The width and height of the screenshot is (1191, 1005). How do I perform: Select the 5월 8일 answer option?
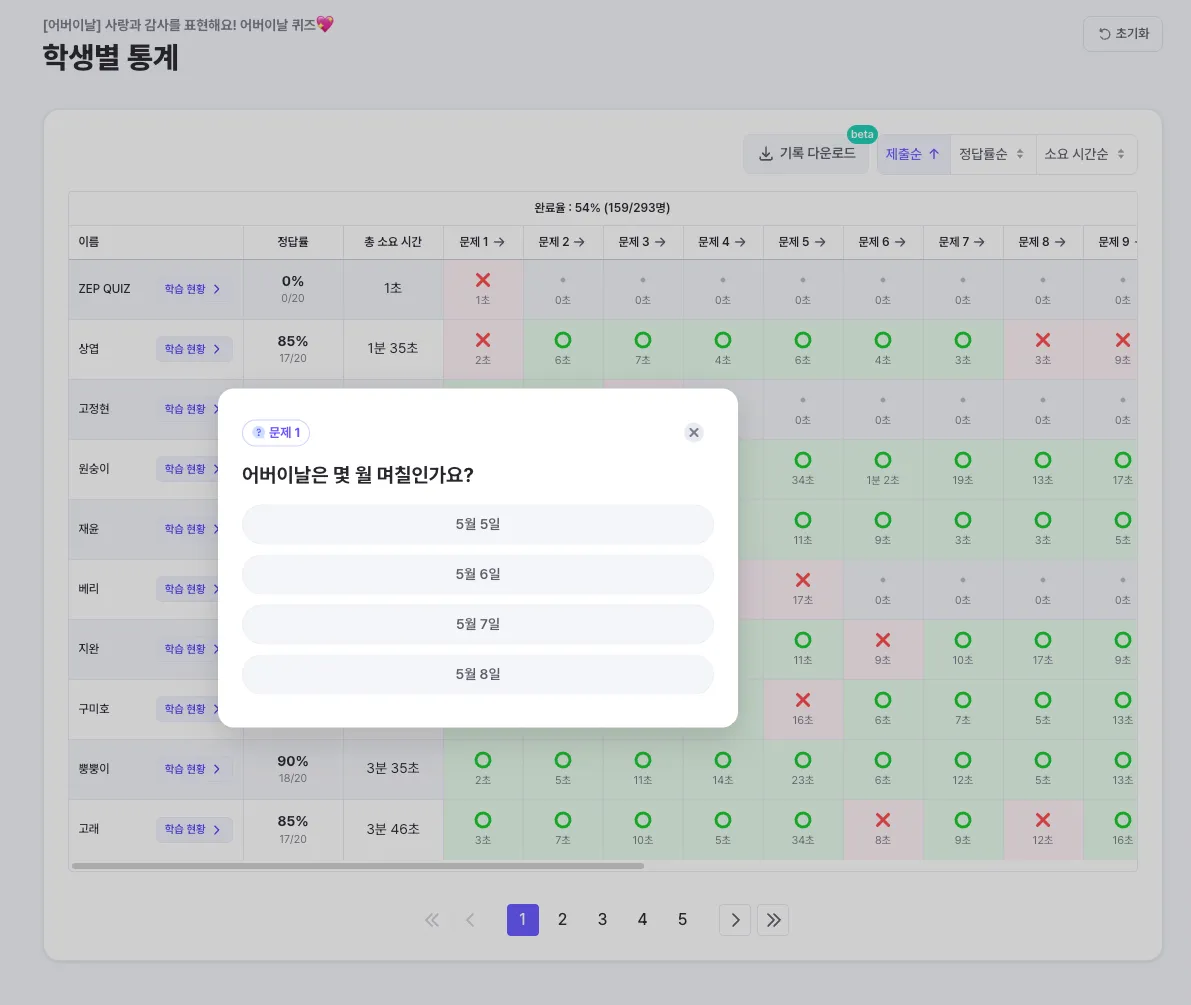click(x=478, y=674)
